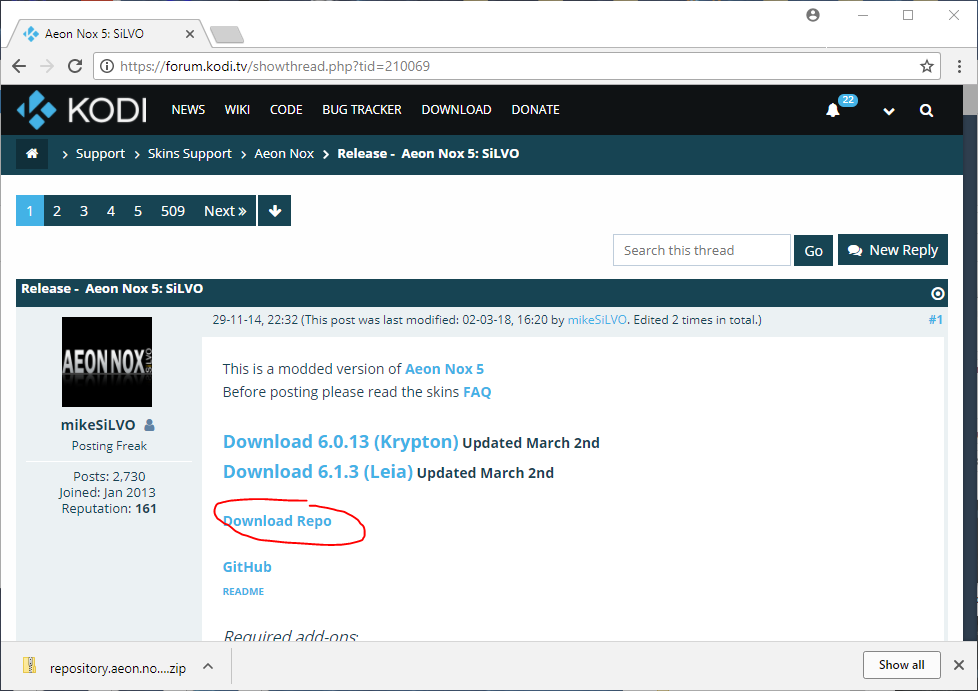Open Chrome user profile icon
Image resolution: width=978 pixels, height=691 pixels.
pyautogui.click(x=813, y=15)
